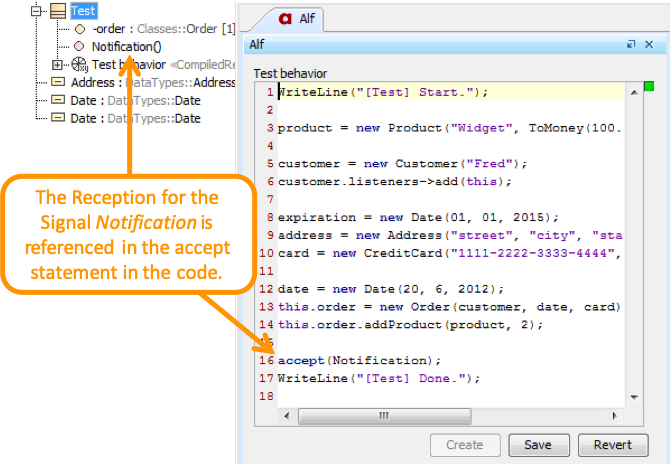Click the vertical scrollbar up arrow
The height and width of the screenshot is (464, 670).
[x=635, y=92]
